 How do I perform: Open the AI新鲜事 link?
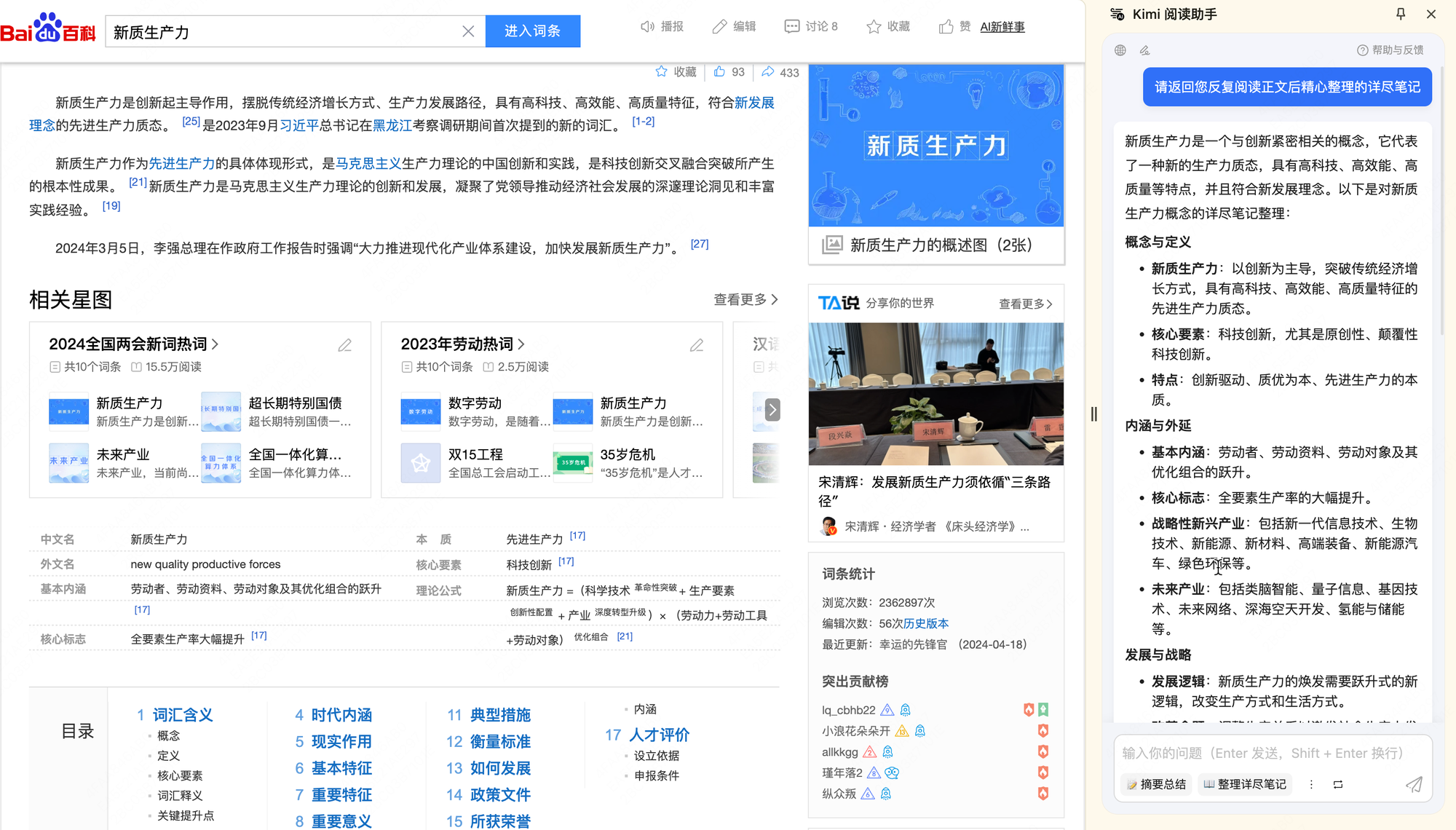[x=1002, y=27]
